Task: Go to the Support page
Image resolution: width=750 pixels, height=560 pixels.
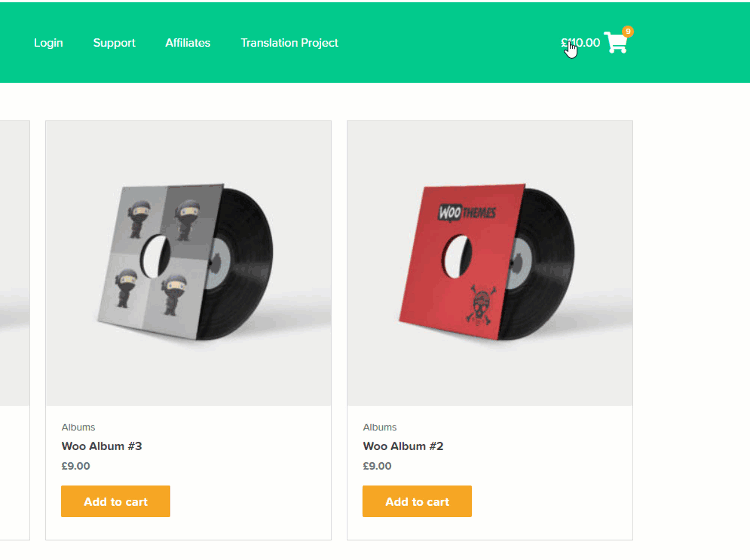Action: pyautogui.click(x=114, y=43)
